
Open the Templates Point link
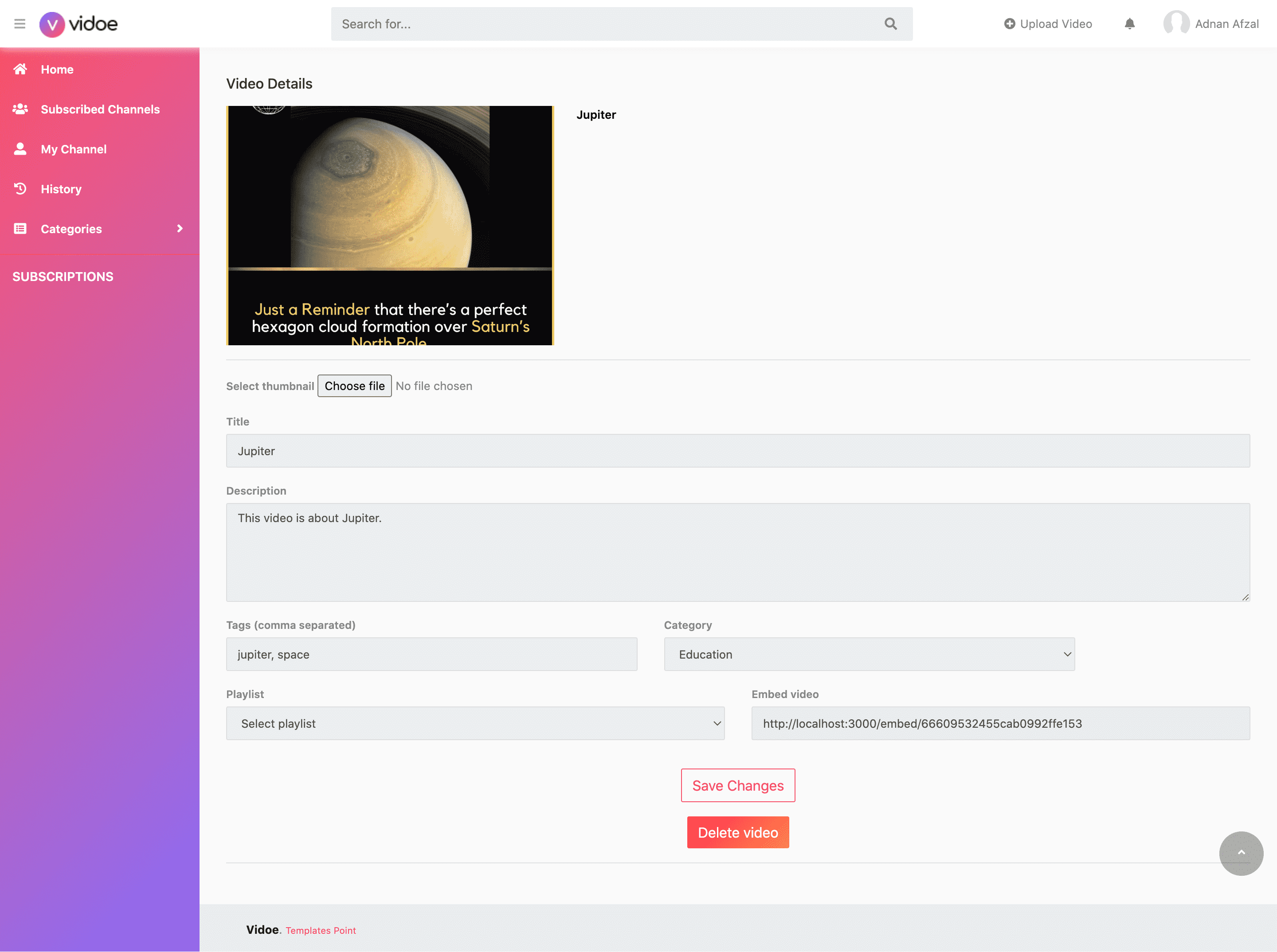[x=321, y=930]
